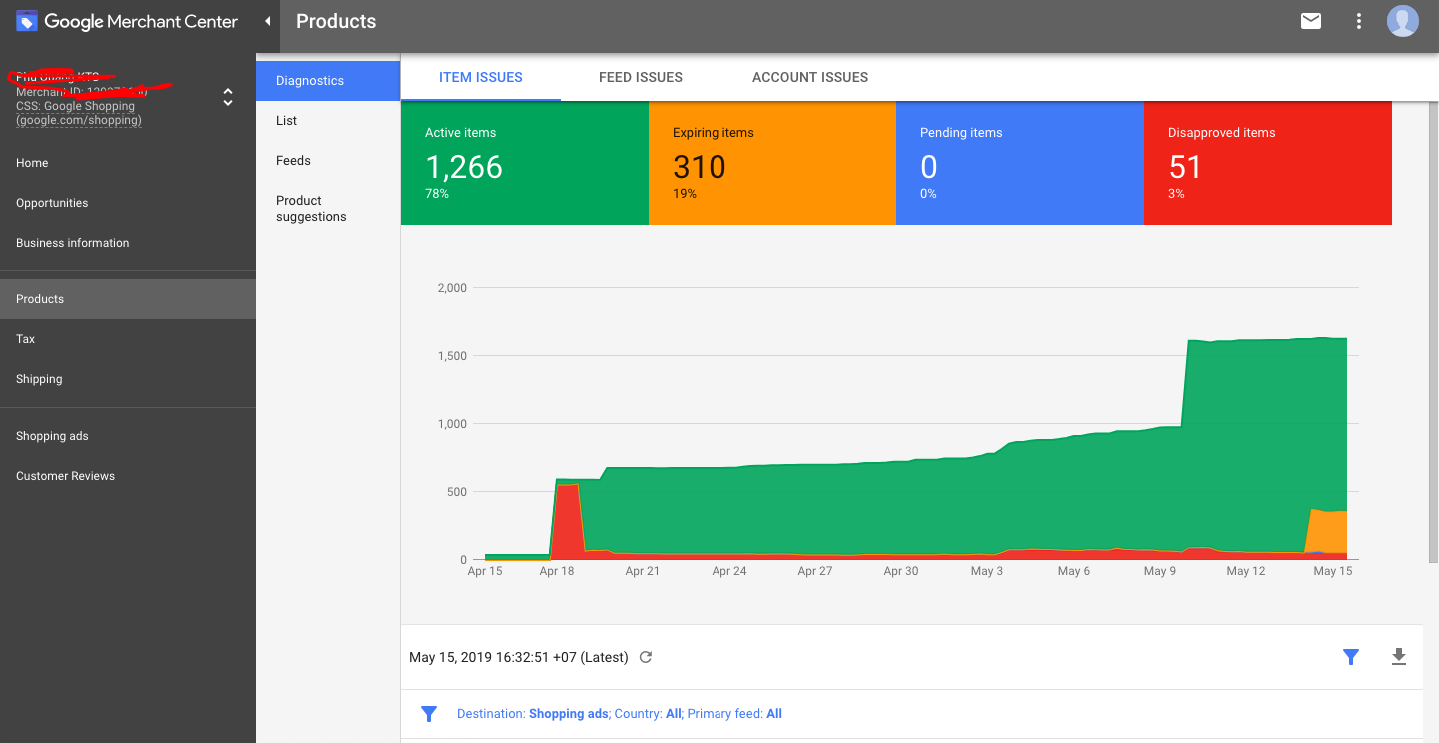Open the mail notifications icon
The width and height of the screenshot is (1439, 743).
[x=1310, y=21]
